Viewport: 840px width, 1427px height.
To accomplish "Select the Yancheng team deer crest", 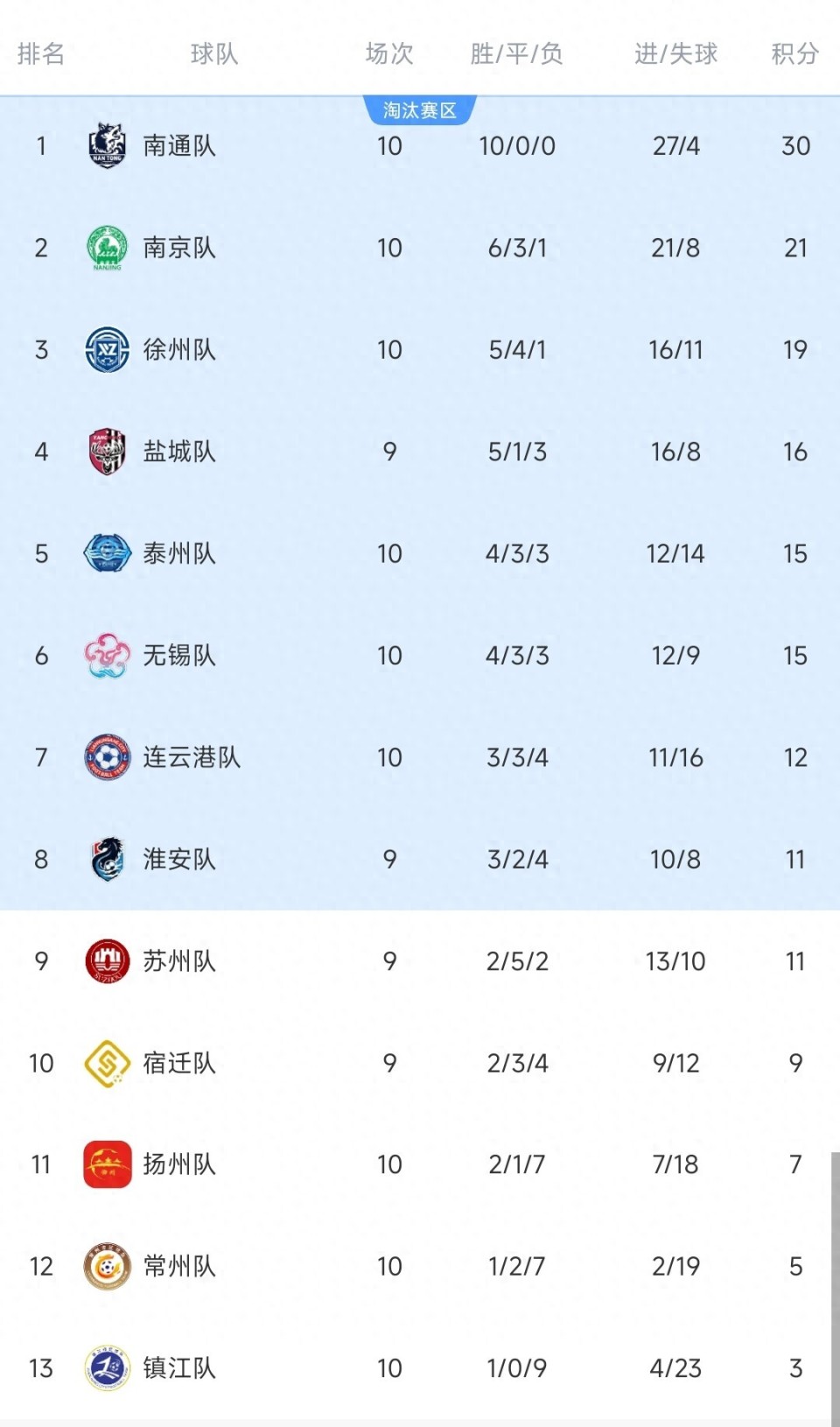I will (x=108, y=452).
